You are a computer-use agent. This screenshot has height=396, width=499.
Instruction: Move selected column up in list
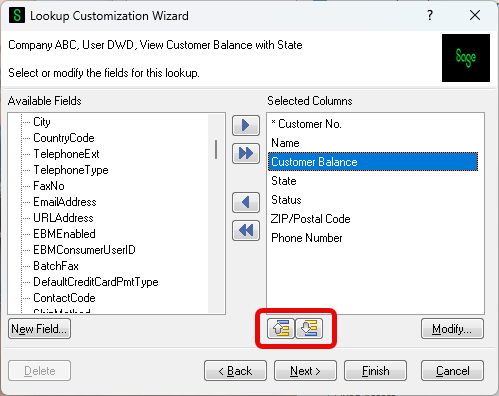[281, 329]
